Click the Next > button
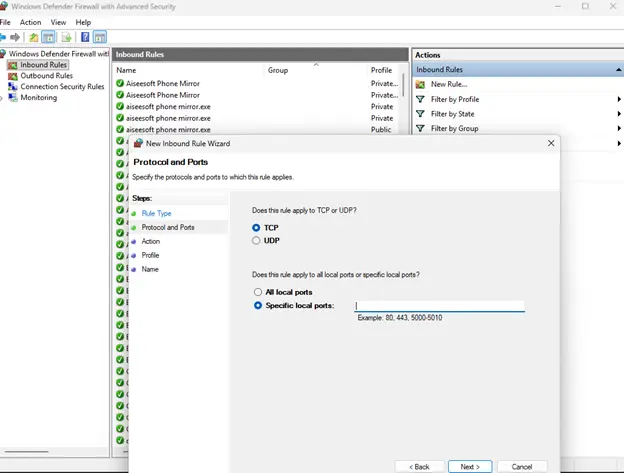The width and height of the screenshot is (624, 473). (x=470, y=467)
